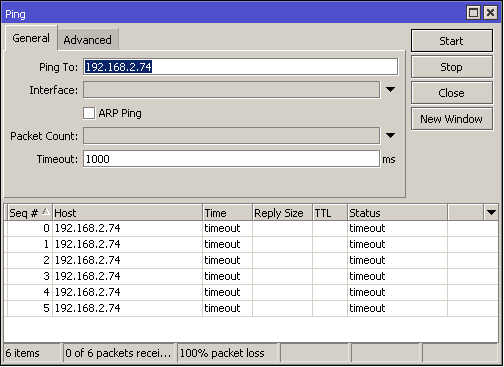Click the Time column header

[227, 213]
